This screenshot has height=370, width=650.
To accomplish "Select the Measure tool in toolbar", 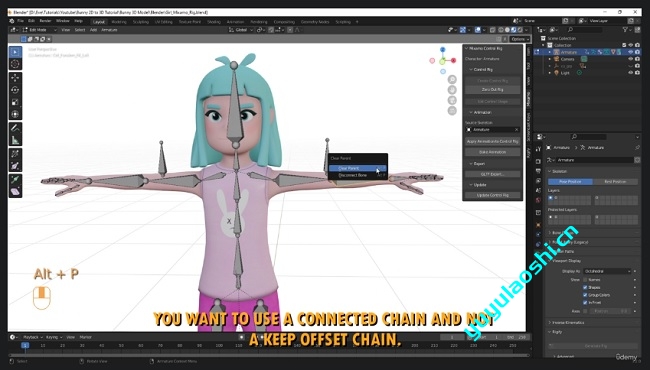I will [15, 140].
